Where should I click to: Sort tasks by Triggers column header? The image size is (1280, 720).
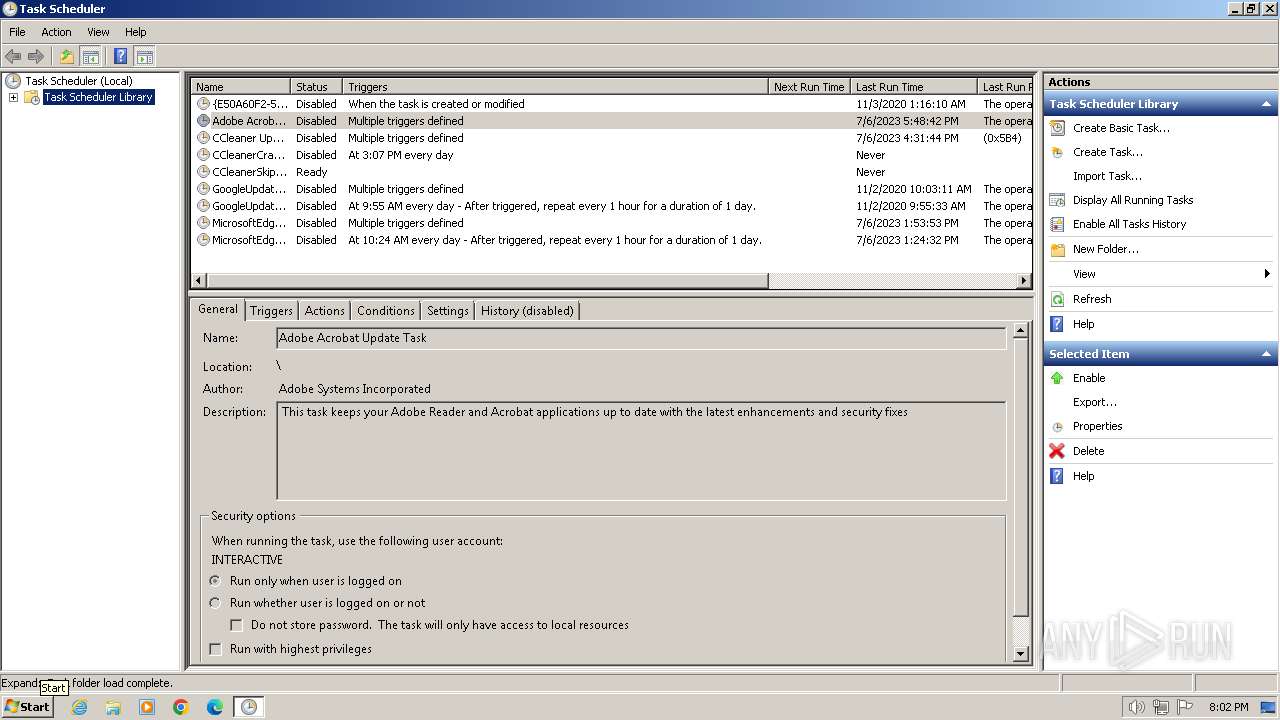point(556,87)
